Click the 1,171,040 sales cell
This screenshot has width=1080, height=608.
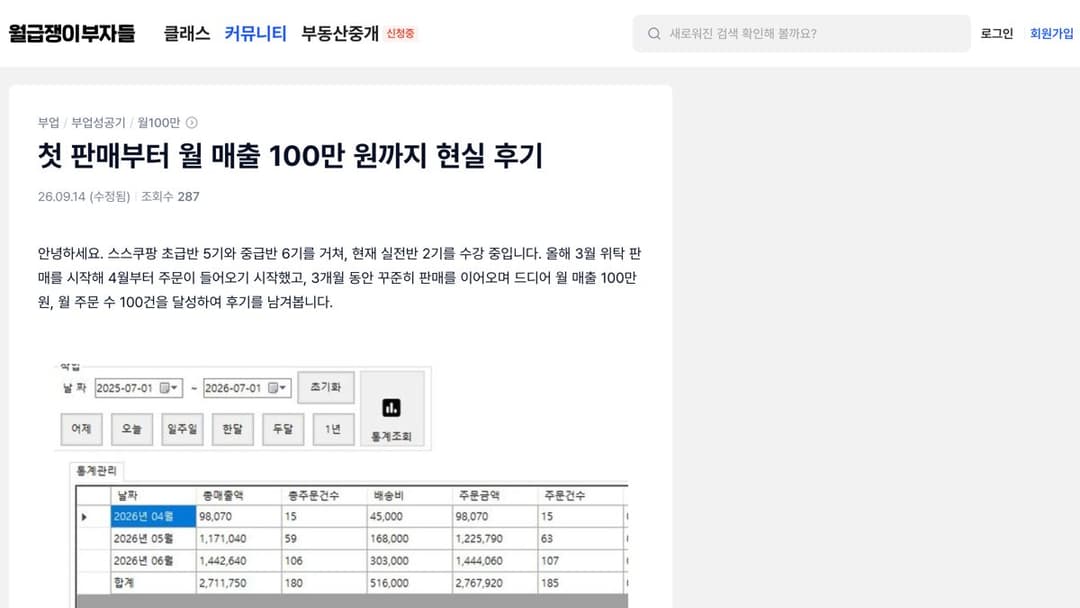(x=239, y=538)
